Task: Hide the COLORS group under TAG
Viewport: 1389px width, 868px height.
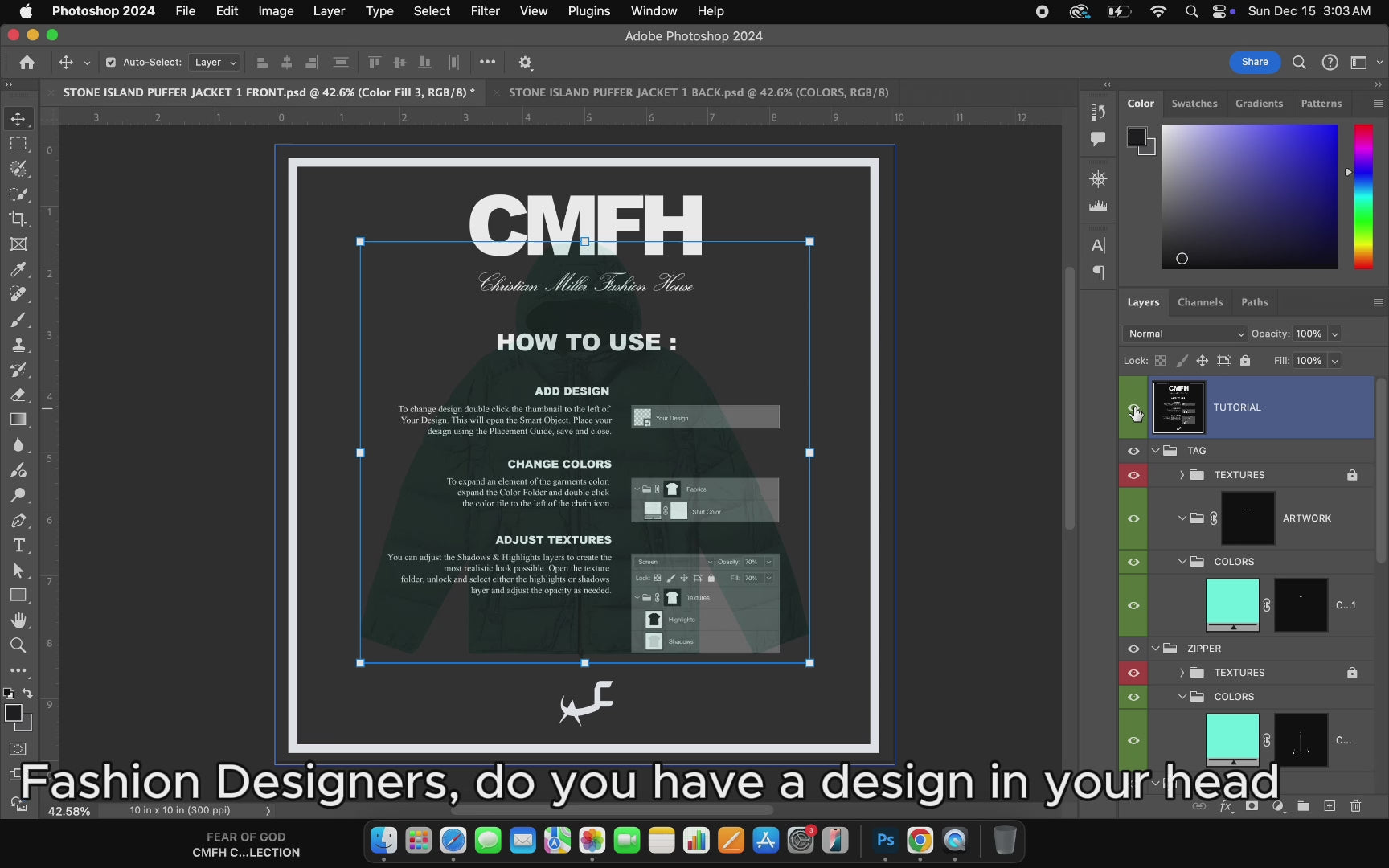Action: point(1133,562)
